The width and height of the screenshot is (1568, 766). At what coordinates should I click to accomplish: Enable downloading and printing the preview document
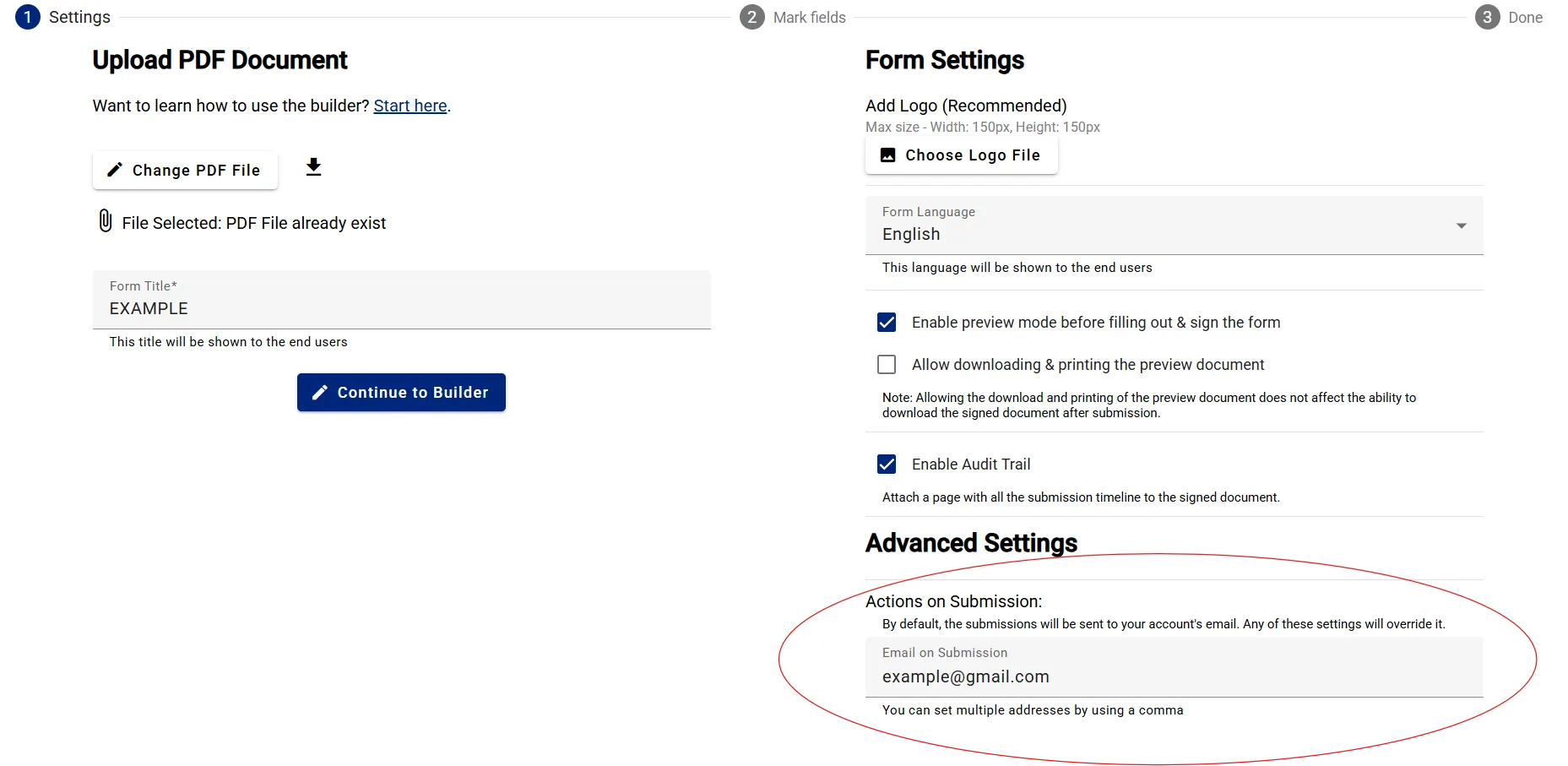(x=886, y=364)
